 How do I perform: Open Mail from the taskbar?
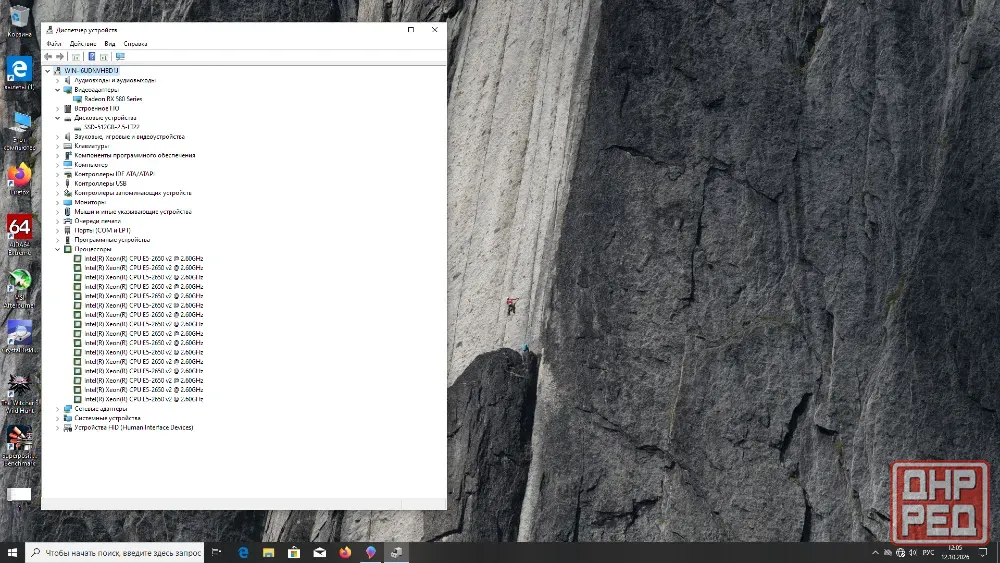[x=320, y=553]
